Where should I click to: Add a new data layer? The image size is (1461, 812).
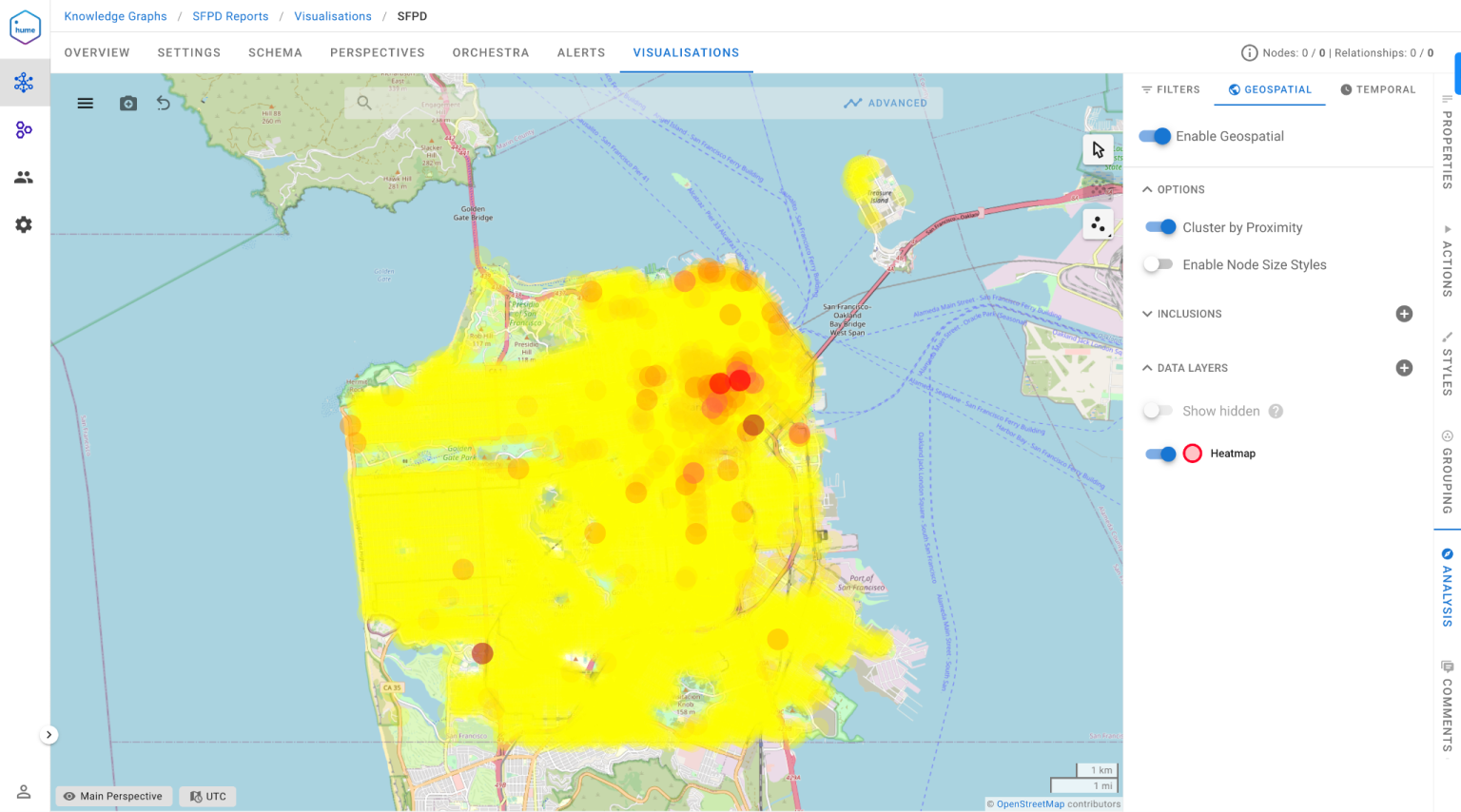click(x=1403, y=368)
